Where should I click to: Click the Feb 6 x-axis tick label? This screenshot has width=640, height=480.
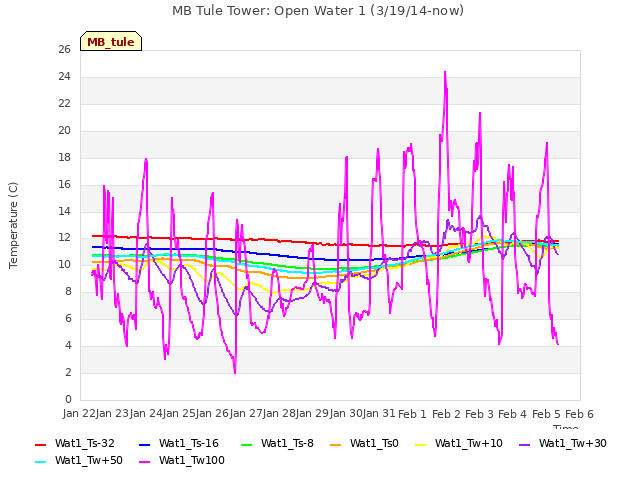(x=579, y=414)
